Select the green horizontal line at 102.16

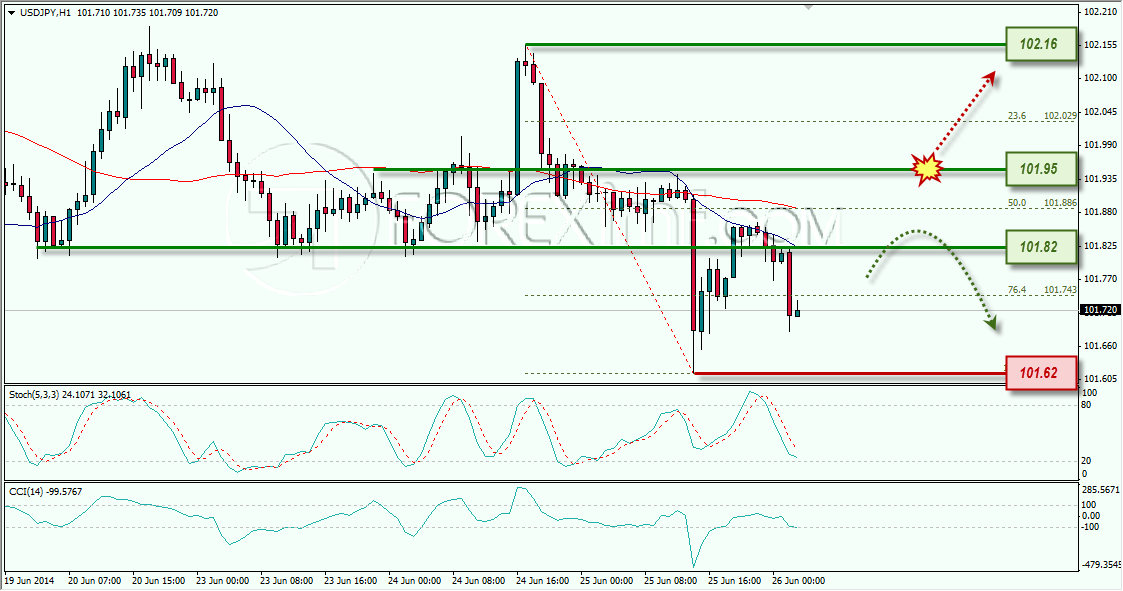(765, 44)
